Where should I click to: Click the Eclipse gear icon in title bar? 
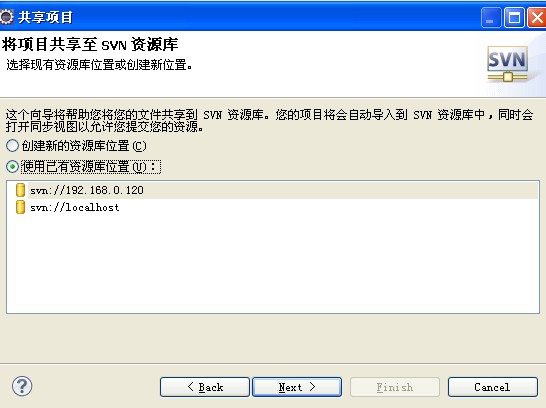pyautogui.click(x=6, y=17)
